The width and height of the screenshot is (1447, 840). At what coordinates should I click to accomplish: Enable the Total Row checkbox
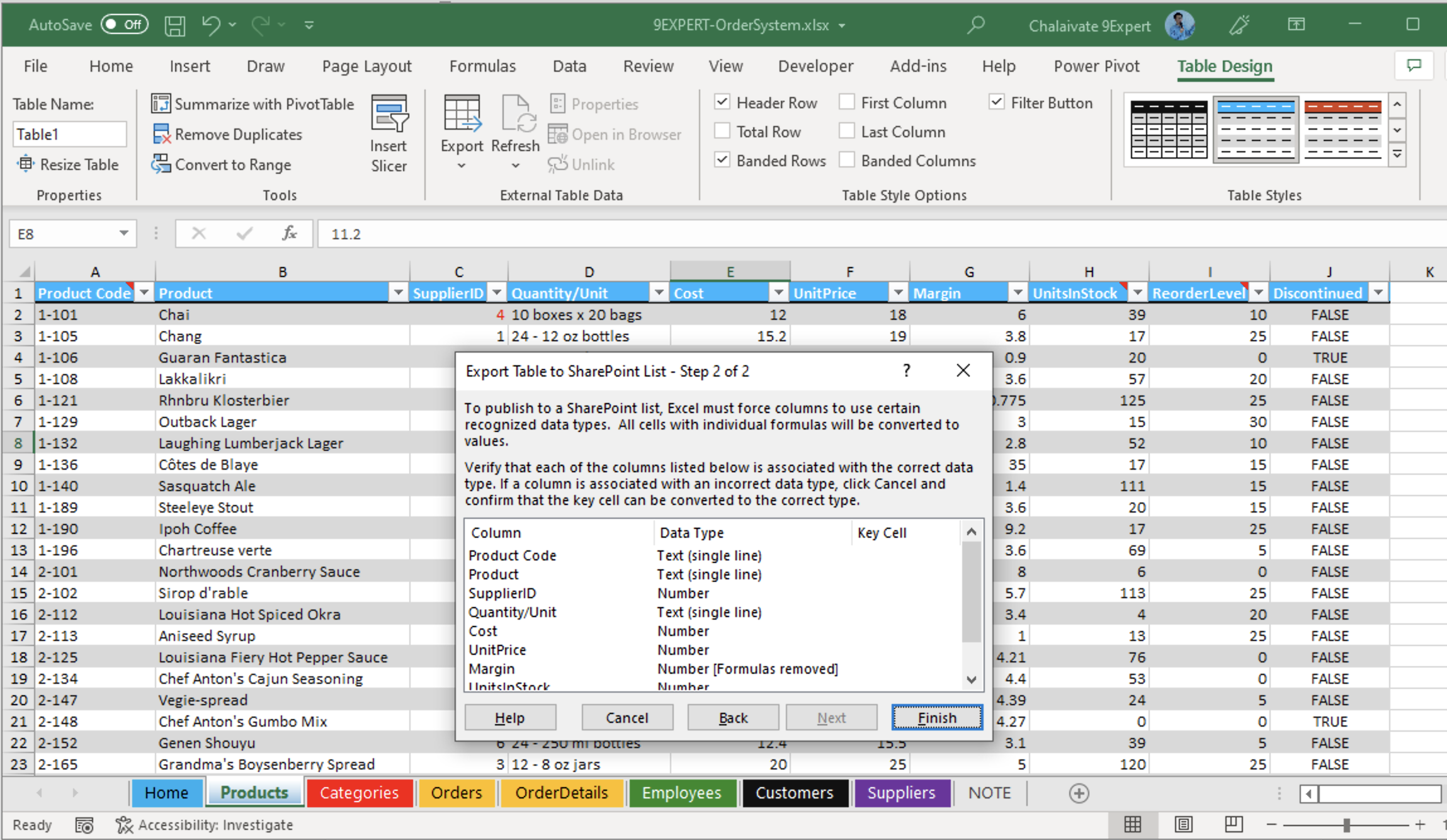click(721, 131)
